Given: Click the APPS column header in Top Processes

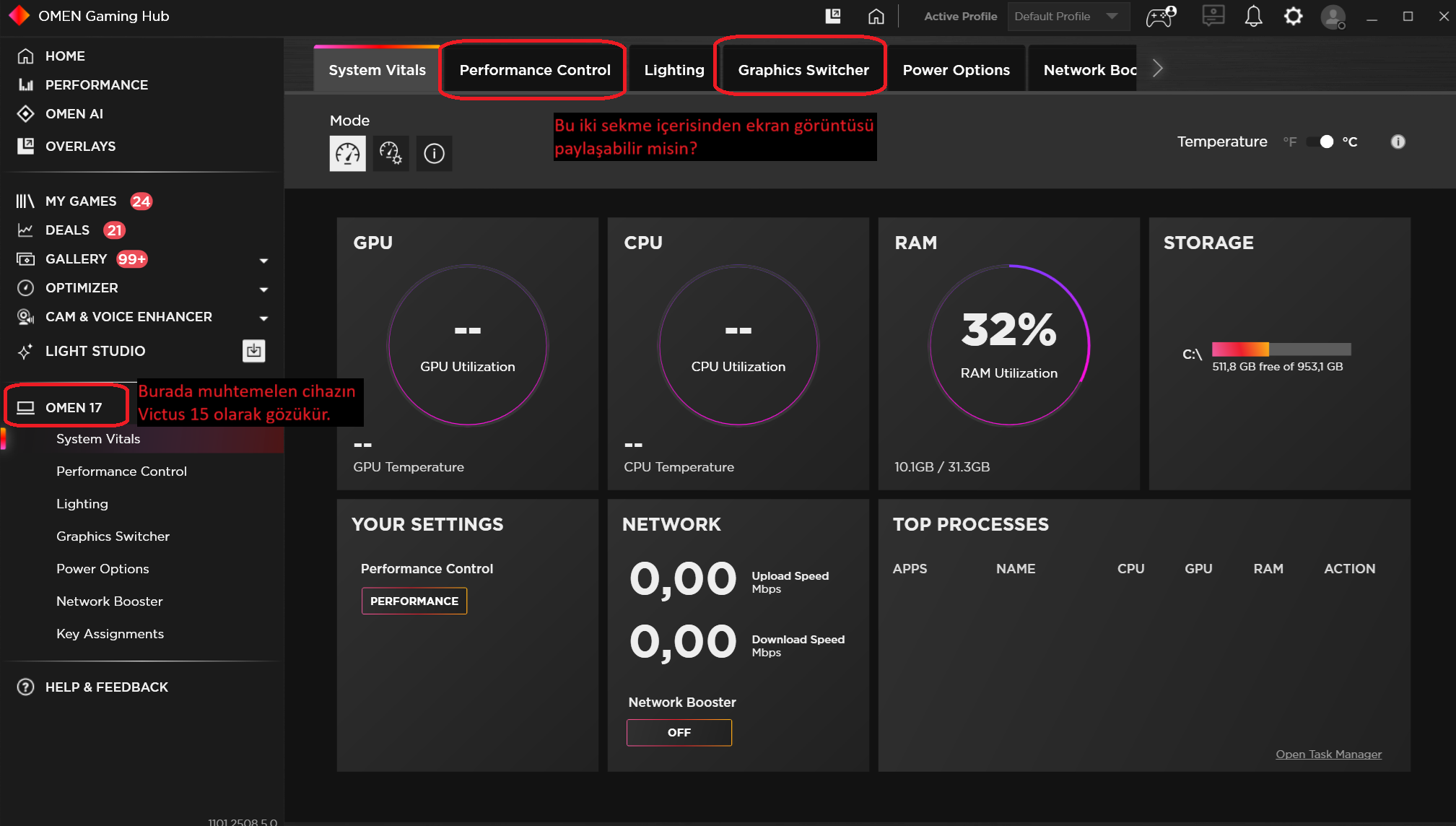Looking at the screenshot, I should [910, 568].
